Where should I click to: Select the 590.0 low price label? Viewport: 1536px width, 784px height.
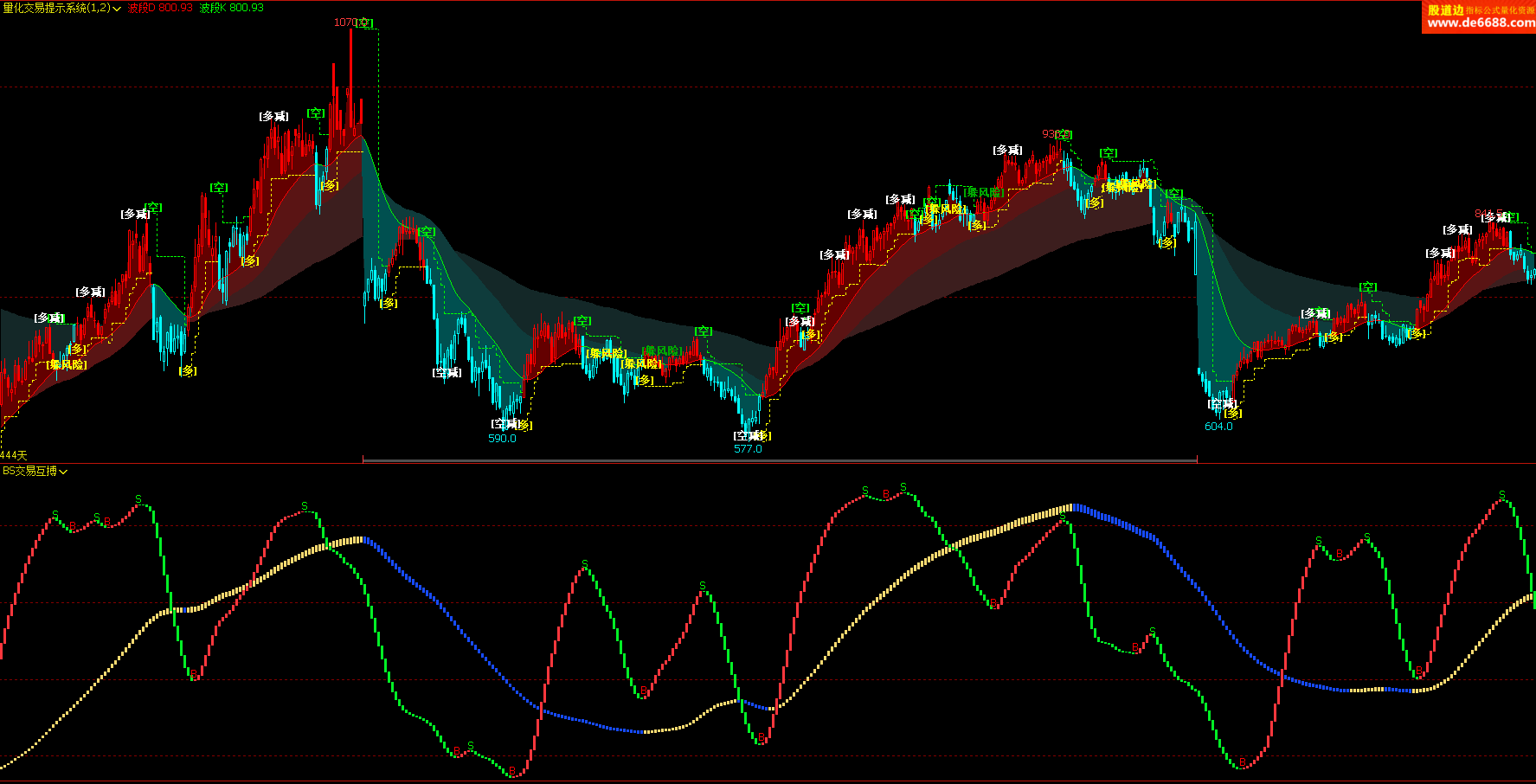point(502,439)
